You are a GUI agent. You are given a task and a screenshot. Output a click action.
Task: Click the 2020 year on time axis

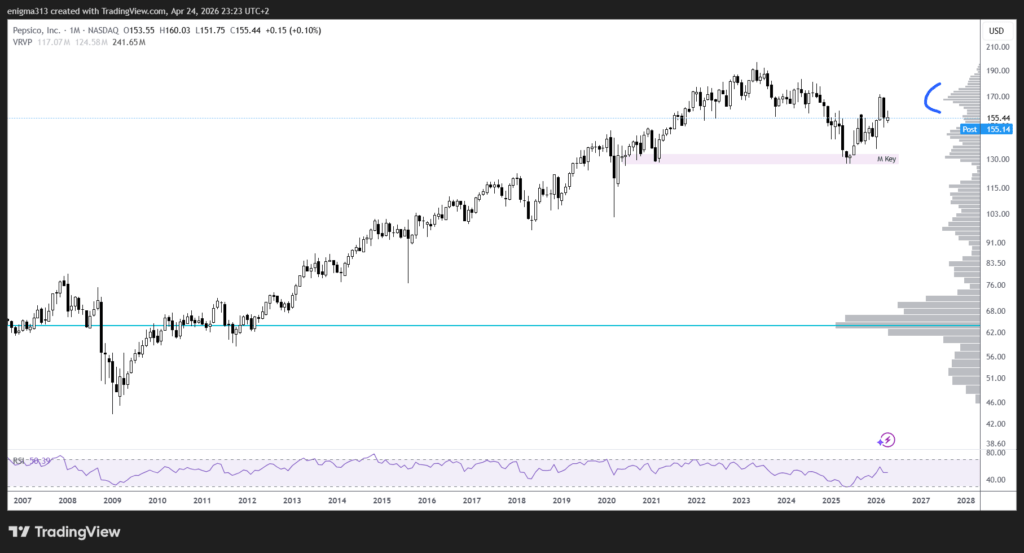point(607,501)
